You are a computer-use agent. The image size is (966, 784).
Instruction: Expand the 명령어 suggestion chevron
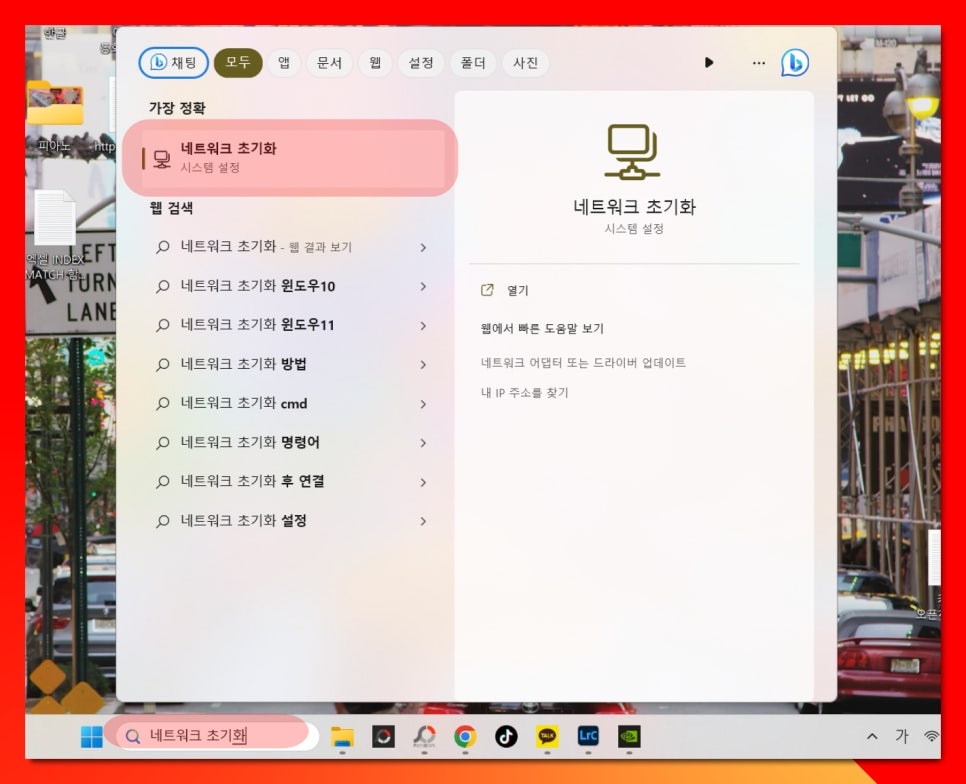[423, 443]
